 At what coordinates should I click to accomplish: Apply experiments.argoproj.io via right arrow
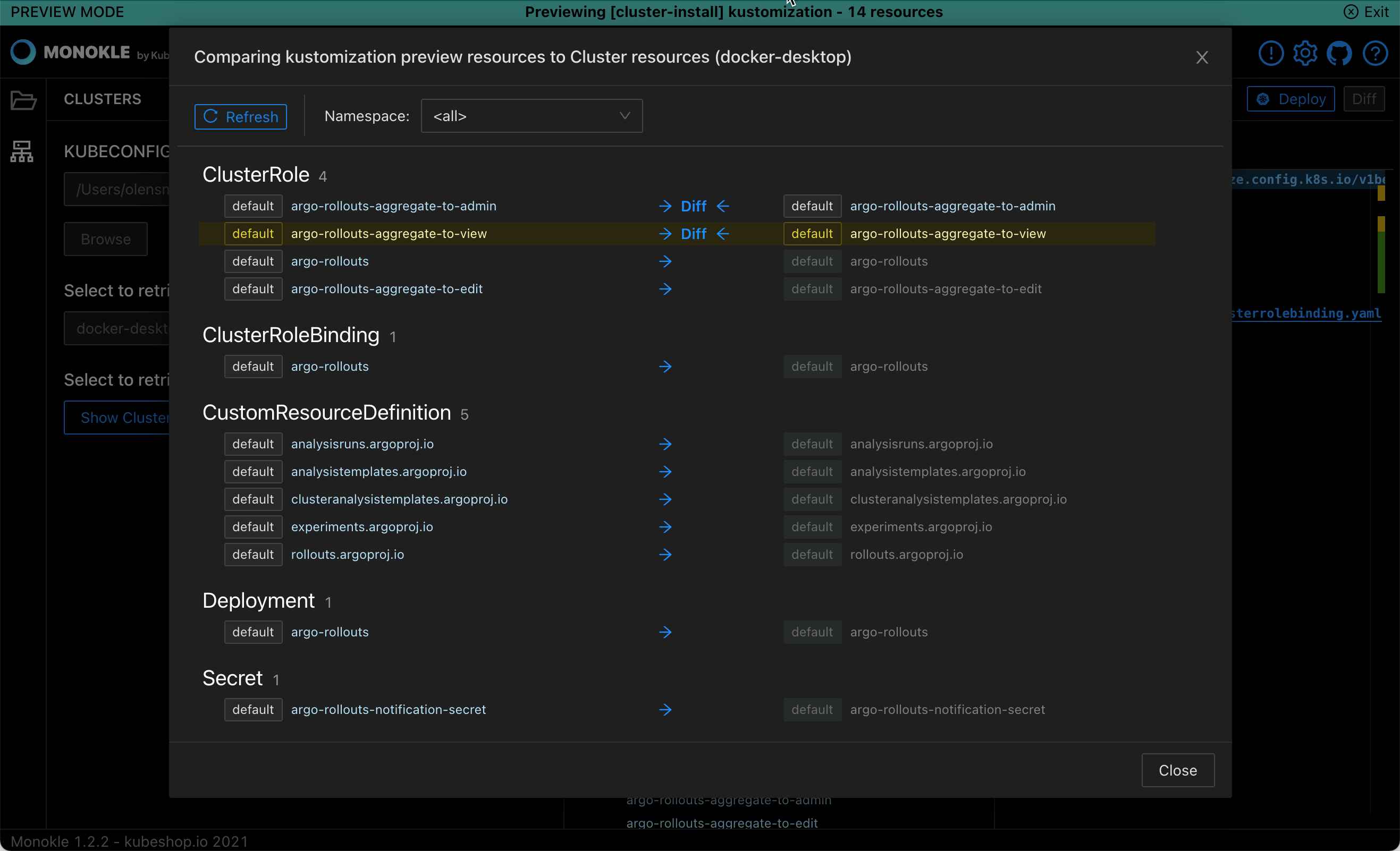665,527
